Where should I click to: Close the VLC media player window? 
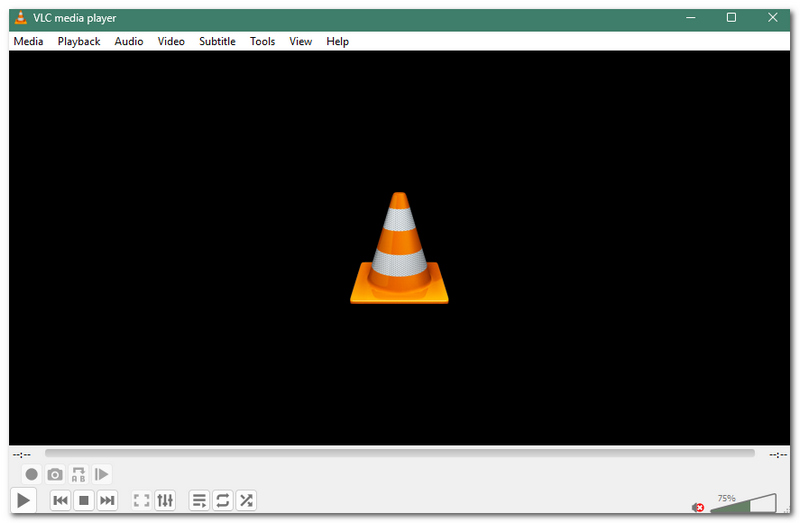tap(772, 17)
